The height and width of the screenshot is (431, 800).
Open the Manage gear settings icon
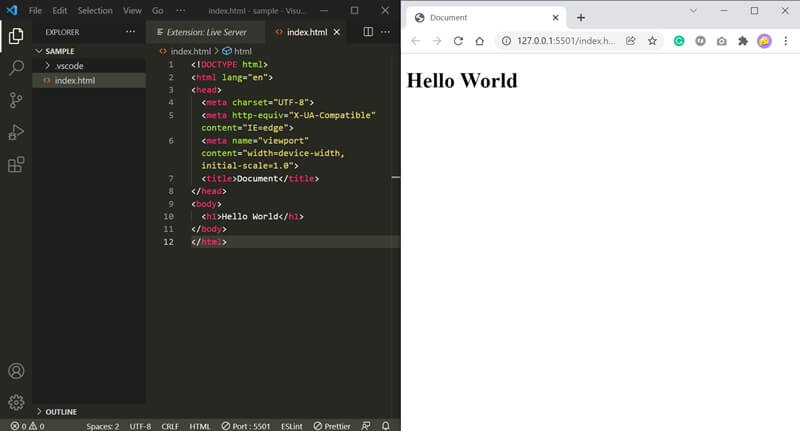click(x=16, y=403)
